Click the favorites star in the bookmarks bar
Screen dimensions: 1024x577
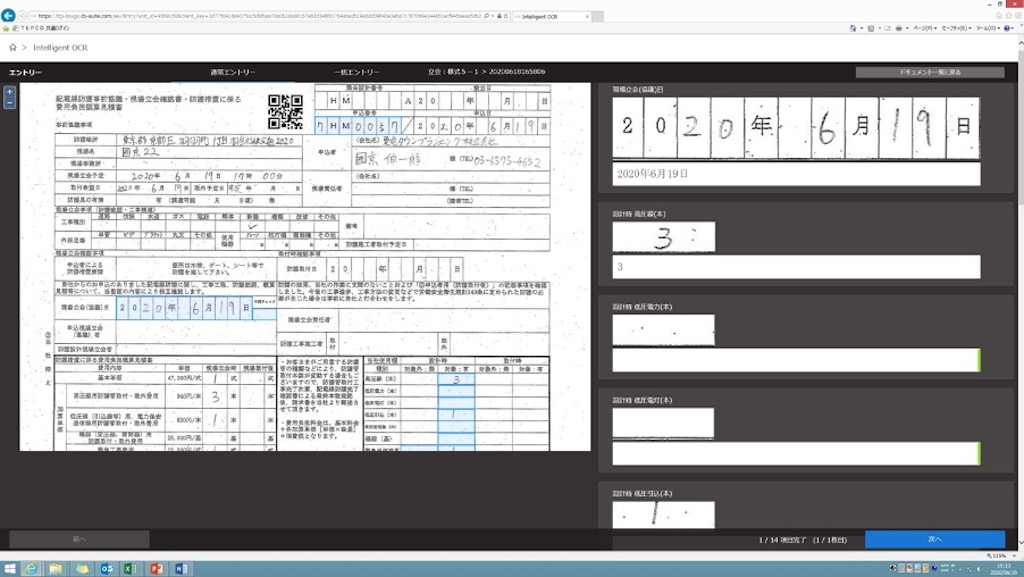6,28
